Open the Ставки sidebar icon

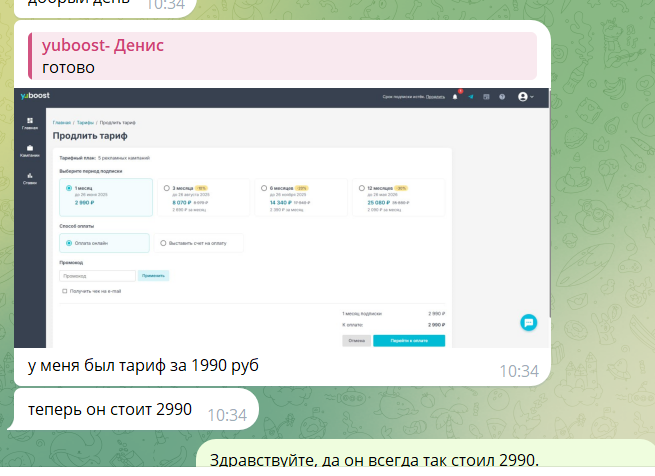tap(30, 178)
